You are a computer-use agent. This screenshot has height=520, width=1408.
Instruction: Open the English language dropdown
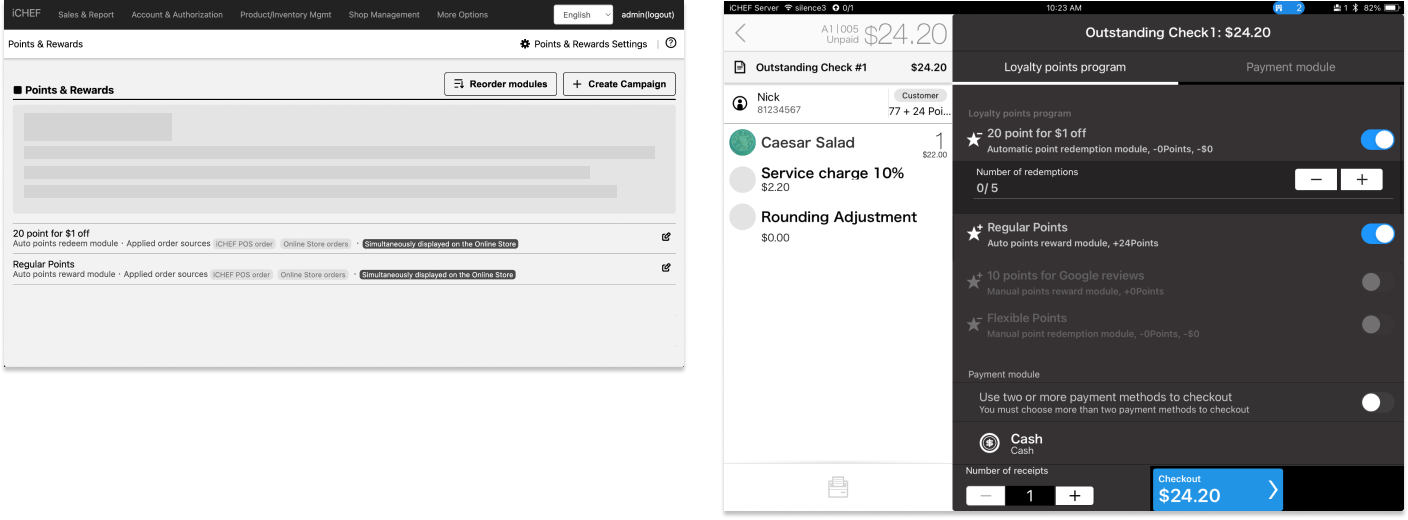584,15
